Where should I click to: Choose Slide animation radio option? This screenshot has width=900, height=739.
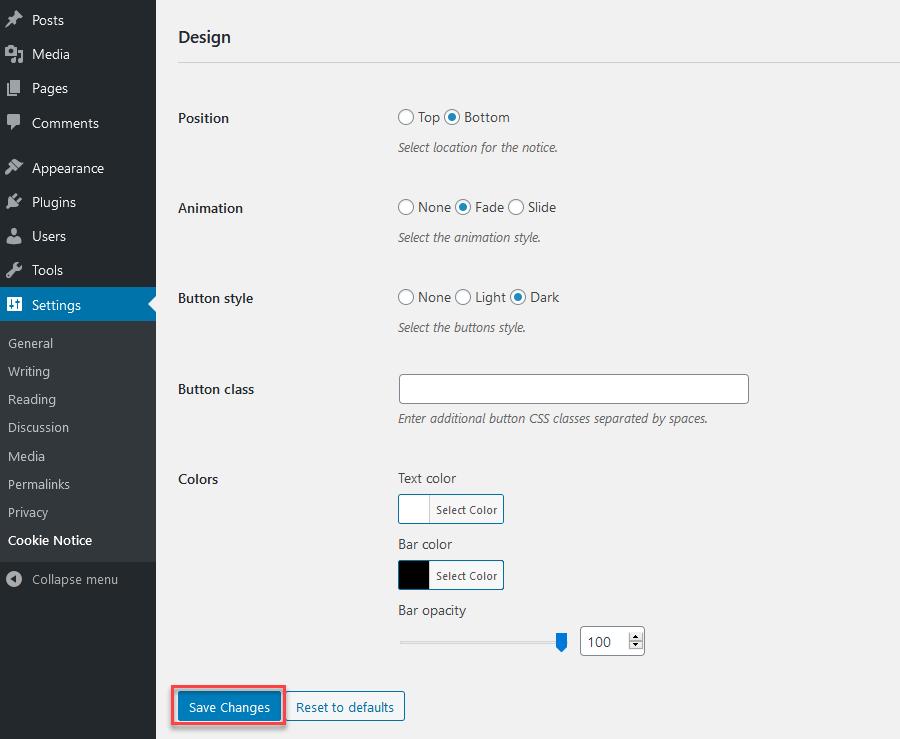point(516,207)
